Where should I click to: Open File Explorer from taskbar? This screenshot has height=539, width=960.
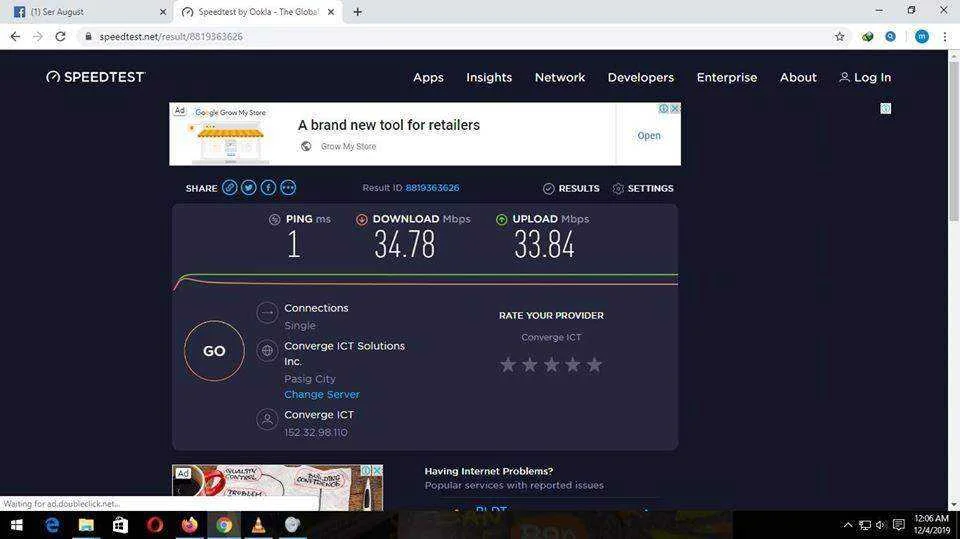pyautogui.click(x=86, y=525)
